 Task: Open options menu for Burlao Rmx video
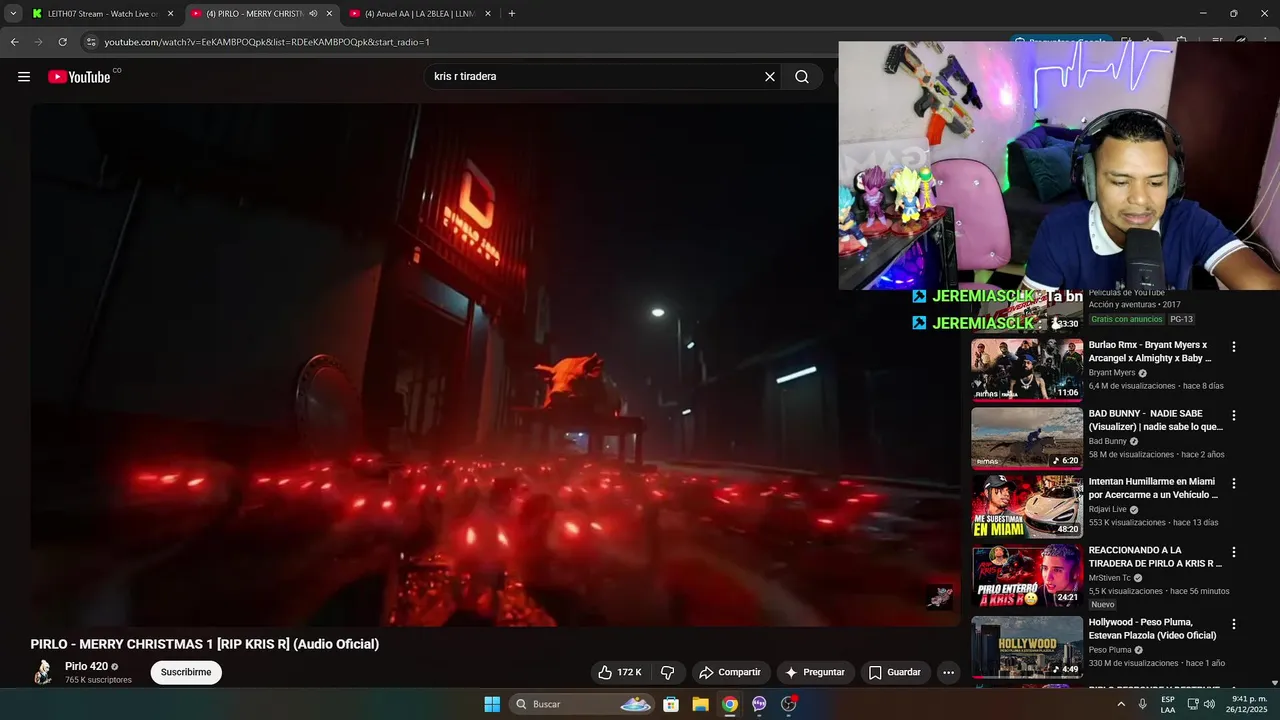click(1233, 347)
